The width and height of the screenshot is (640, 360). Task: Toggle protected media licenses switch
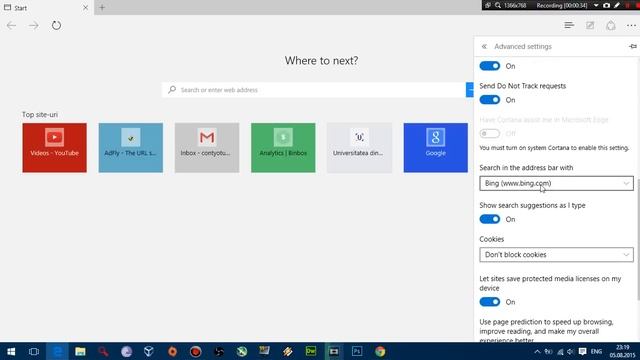pyautogui.click(x=490, y=302)
